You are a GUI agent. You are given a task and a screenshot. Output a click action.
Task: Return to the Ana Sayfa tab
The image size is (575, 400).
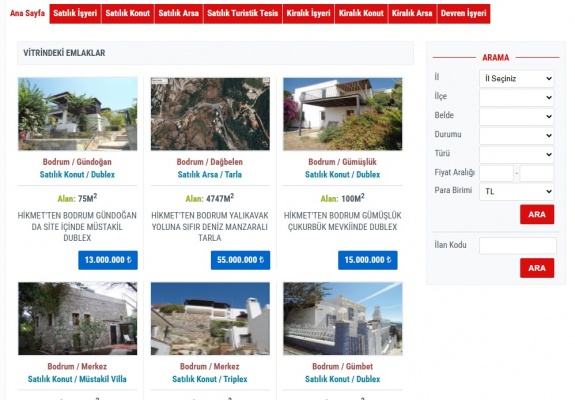[28, 14]
